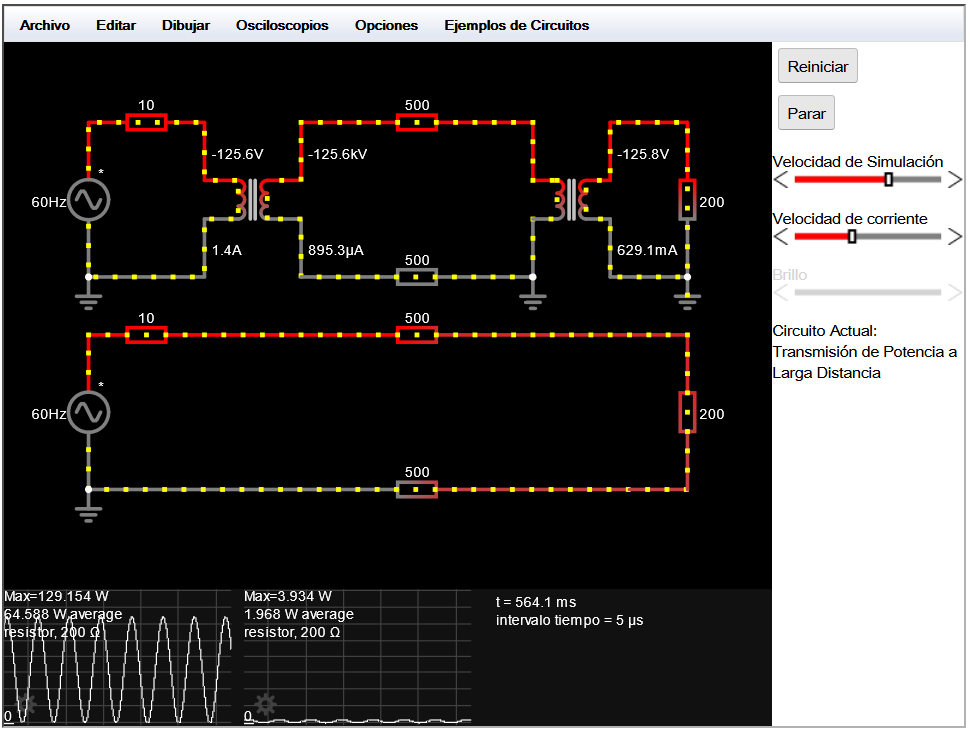Select upper circuit 10 ohm resistor
970x730 pixels.
147,122
